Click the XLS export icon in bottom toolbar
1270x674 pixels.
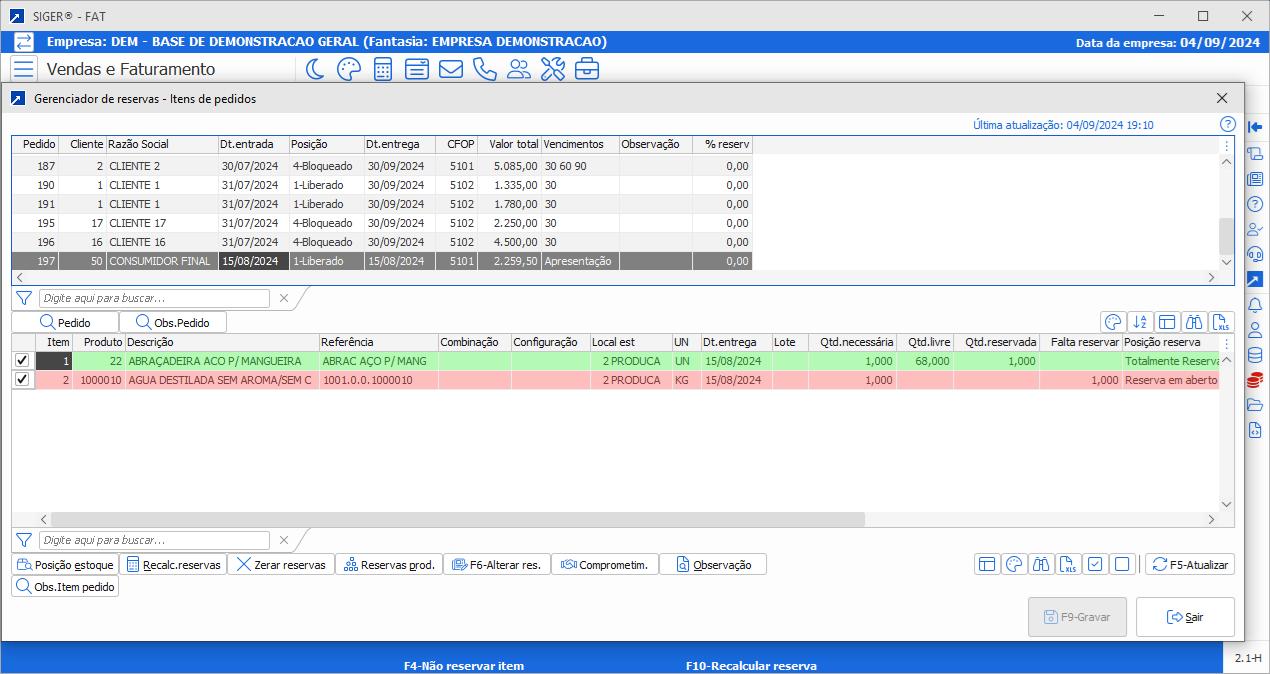(1068, 564)
